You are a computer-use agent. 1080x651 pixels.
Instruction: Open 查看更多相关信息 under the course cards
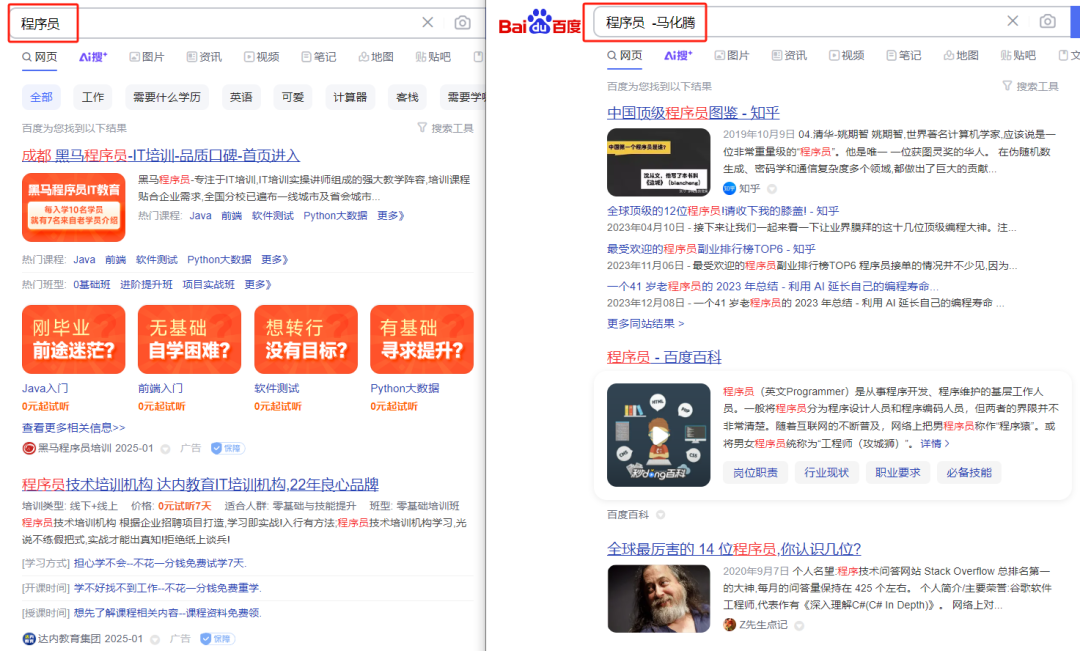pos(74,428)
